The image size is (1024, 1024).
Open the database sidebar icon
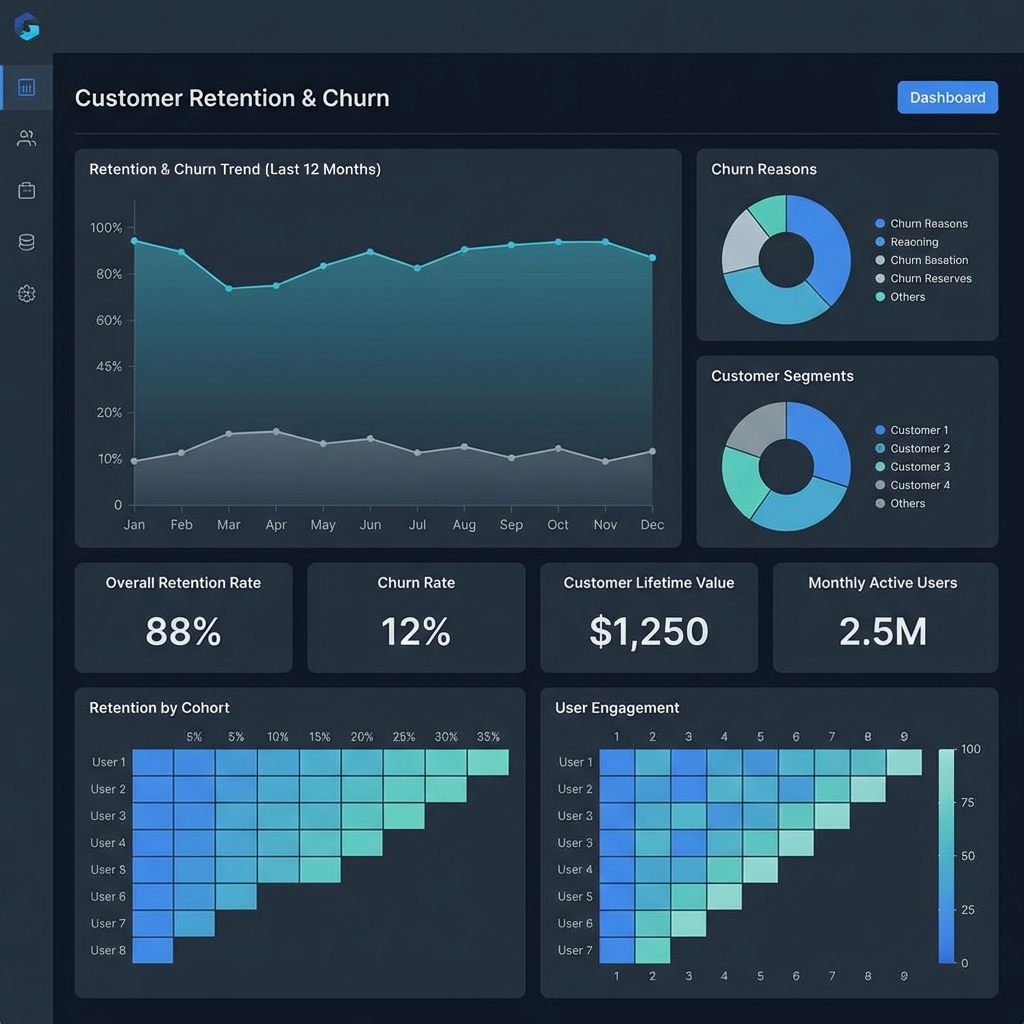click(27, 242)
